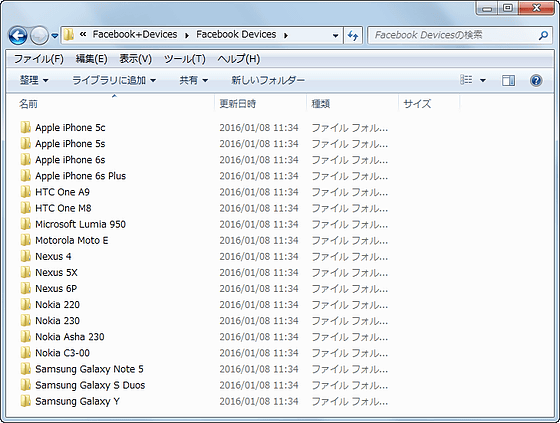Click the Back navigation arrow button

[x=18, y=35]
